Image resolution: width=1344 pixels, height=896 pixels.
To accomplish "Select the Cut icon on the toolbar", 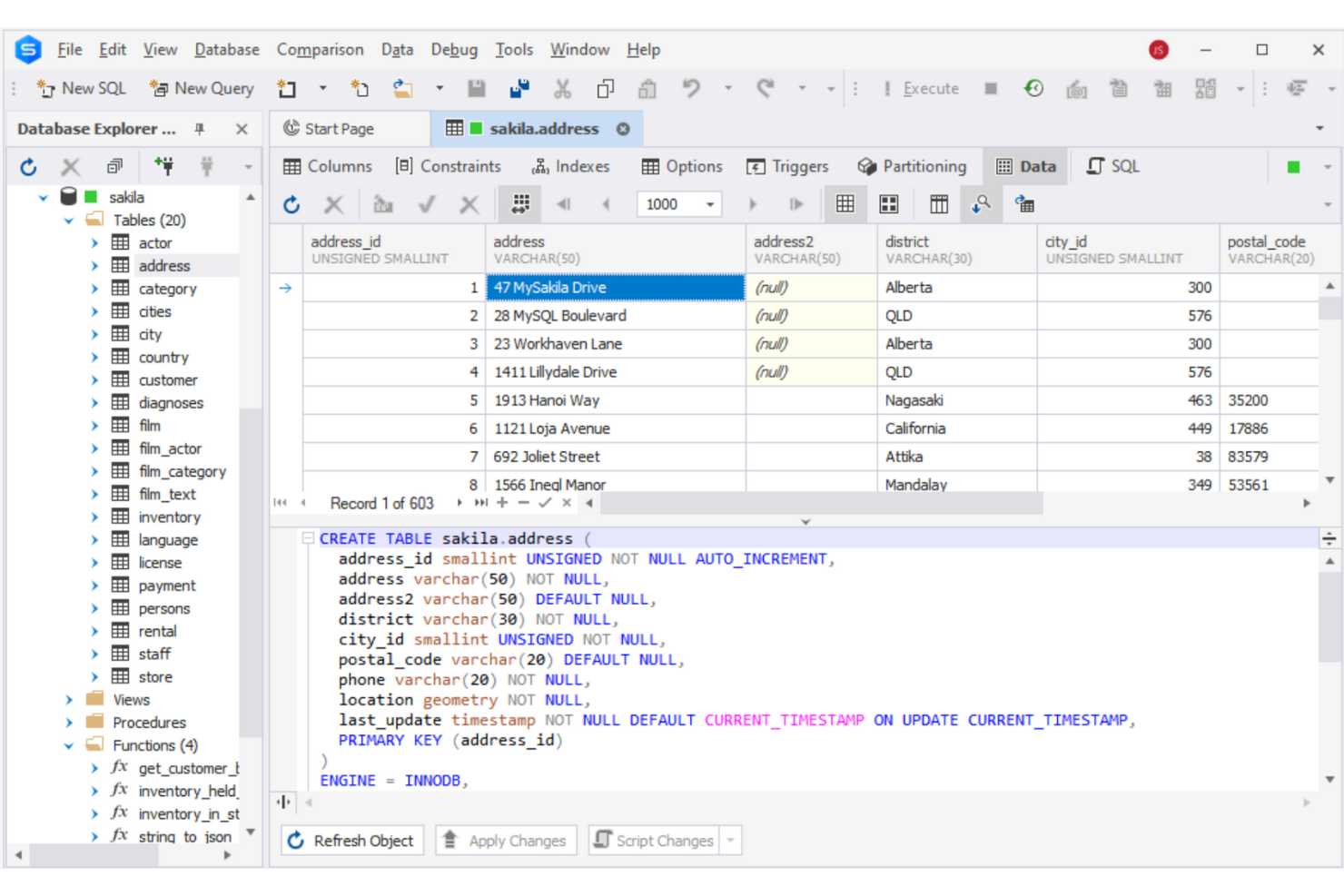I will point(562,88).
